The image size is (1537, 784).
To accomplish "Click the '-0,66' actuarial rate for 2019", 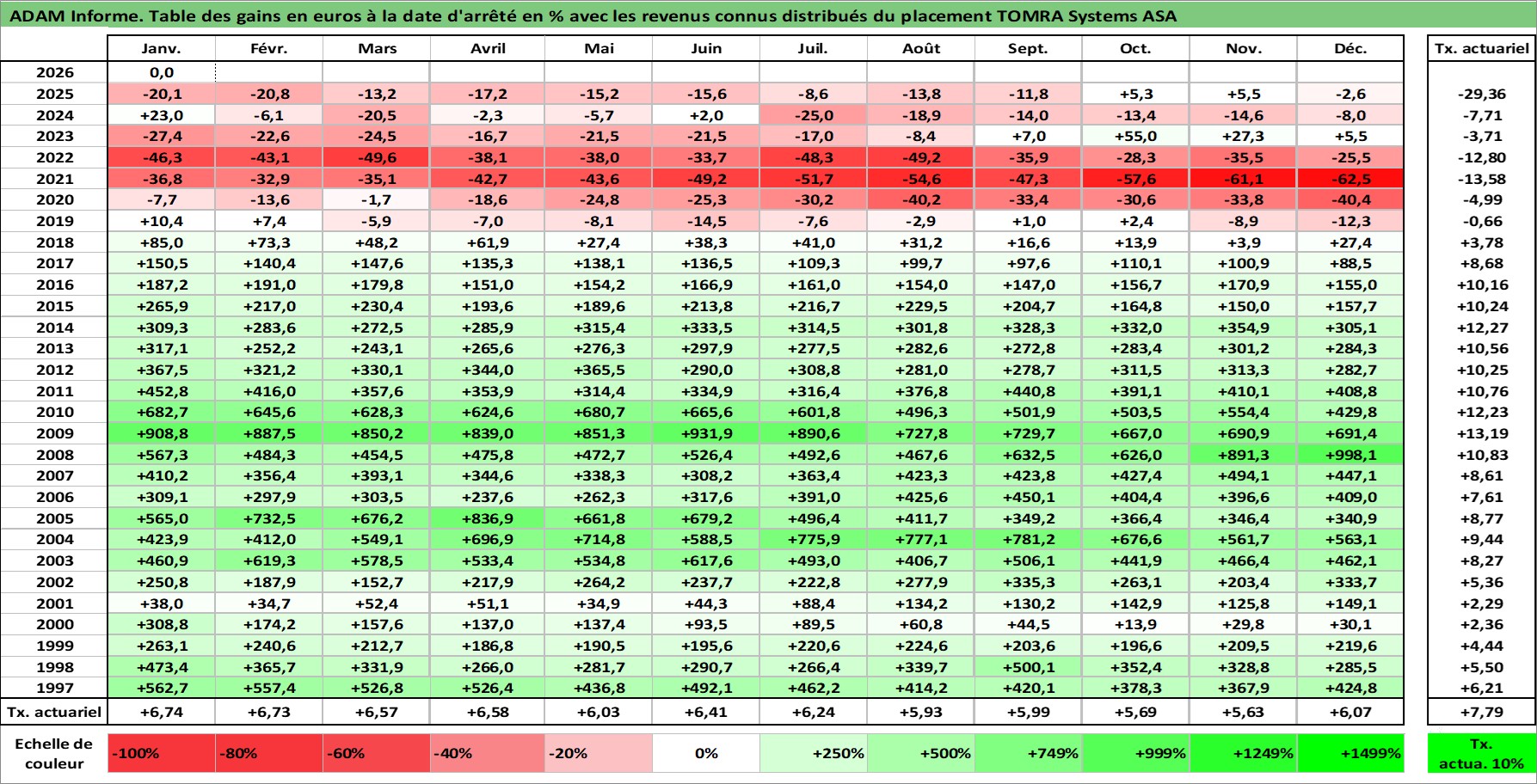I will (x=1481, y=221).
